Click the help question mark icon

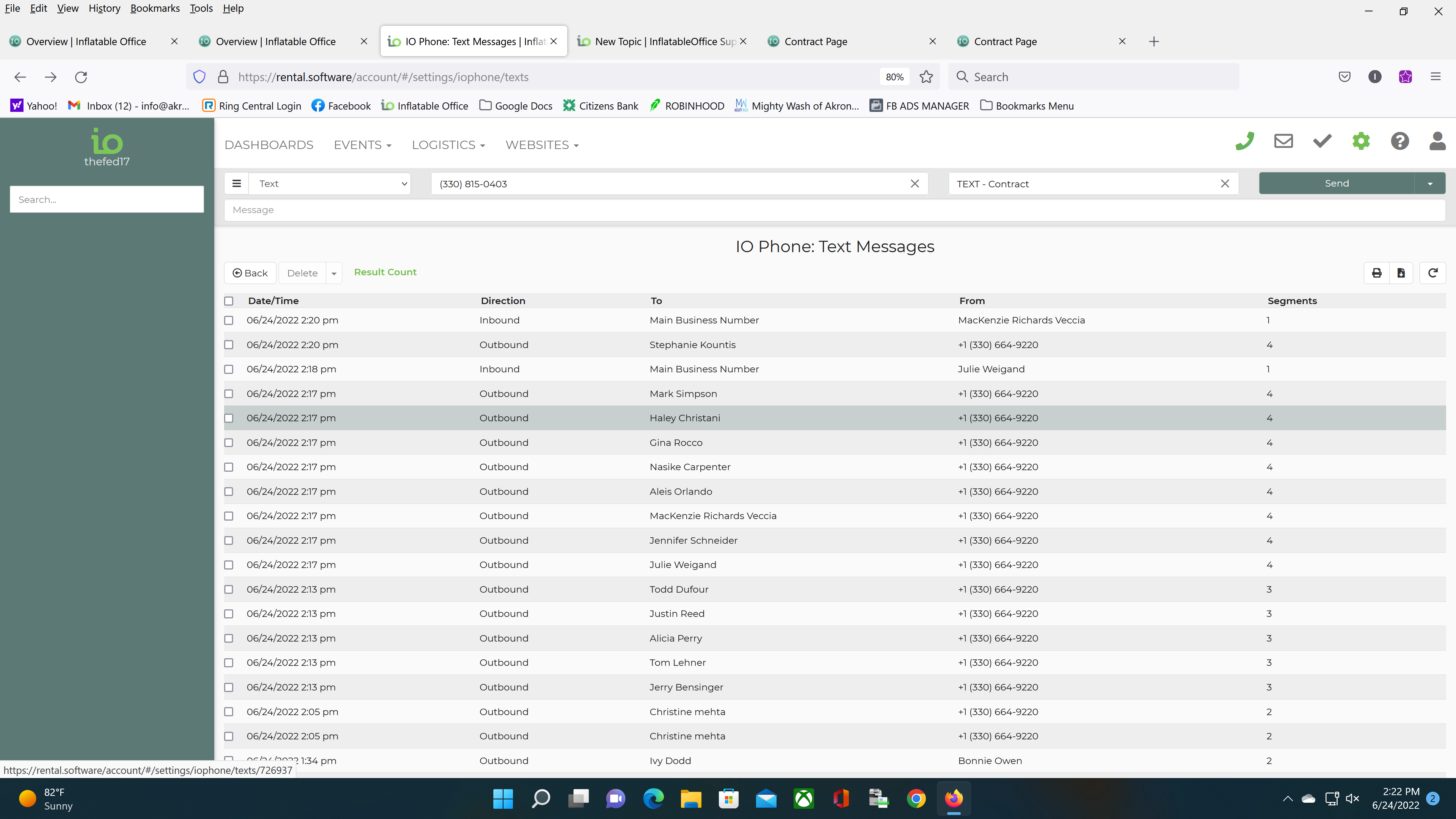1400,141
